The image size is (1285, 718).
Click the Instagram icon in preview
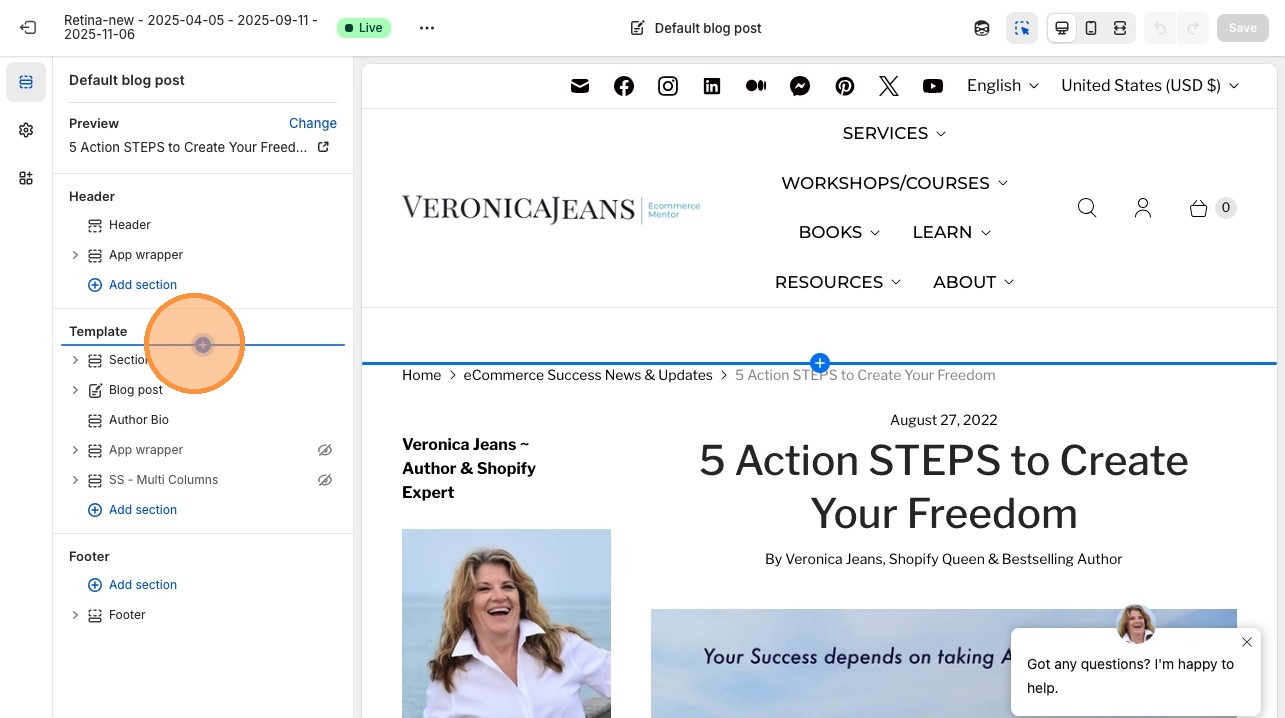668,86
